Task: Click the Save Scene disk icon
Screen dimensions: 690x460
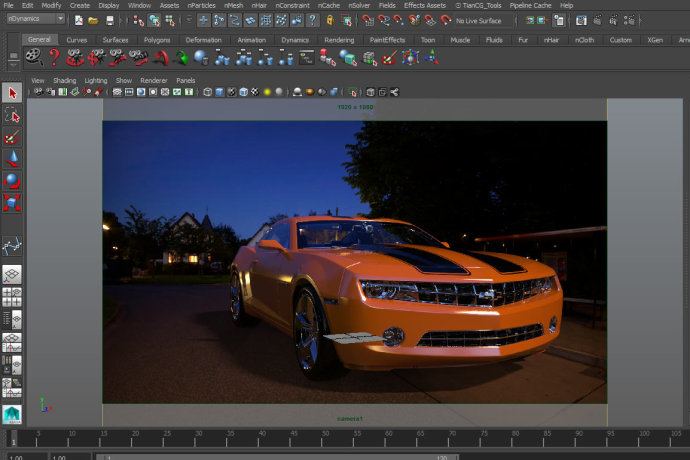Action: click(110, 20)
